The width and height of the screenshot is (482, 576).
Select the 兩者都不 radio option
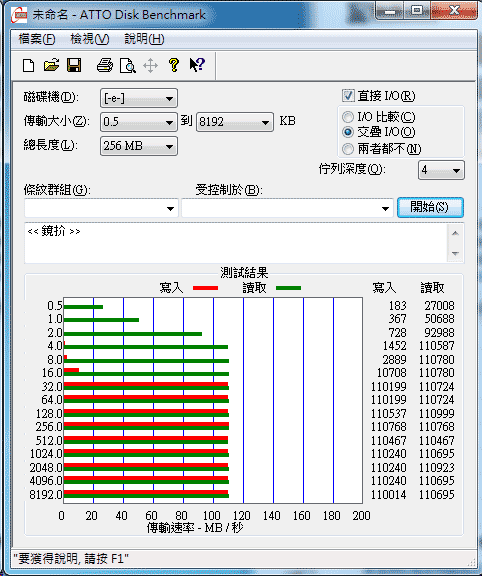coord(348,149)
